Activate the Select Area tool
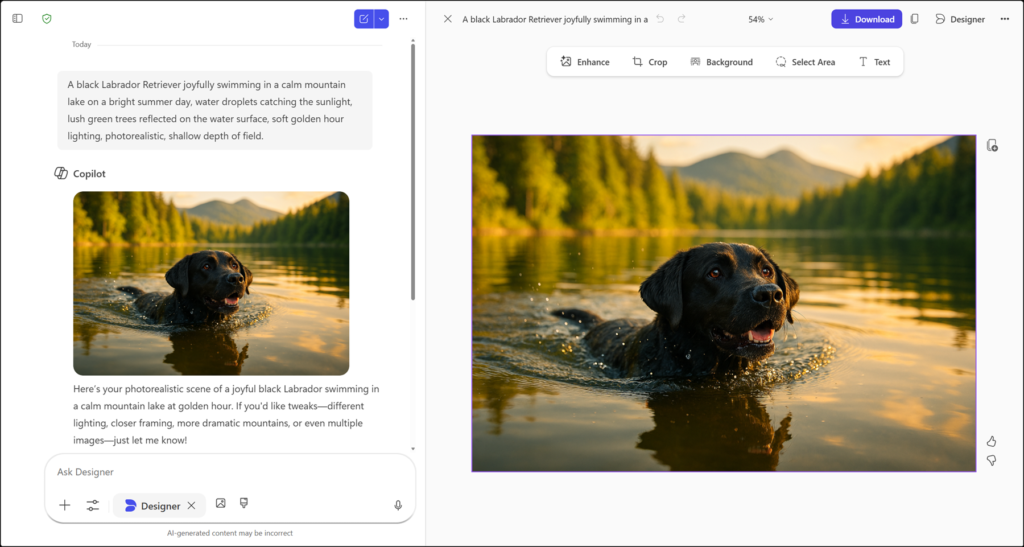Image resolution: width=1024 pixels, height=547 pixels. pyautogui.click(x=805, y=62)
